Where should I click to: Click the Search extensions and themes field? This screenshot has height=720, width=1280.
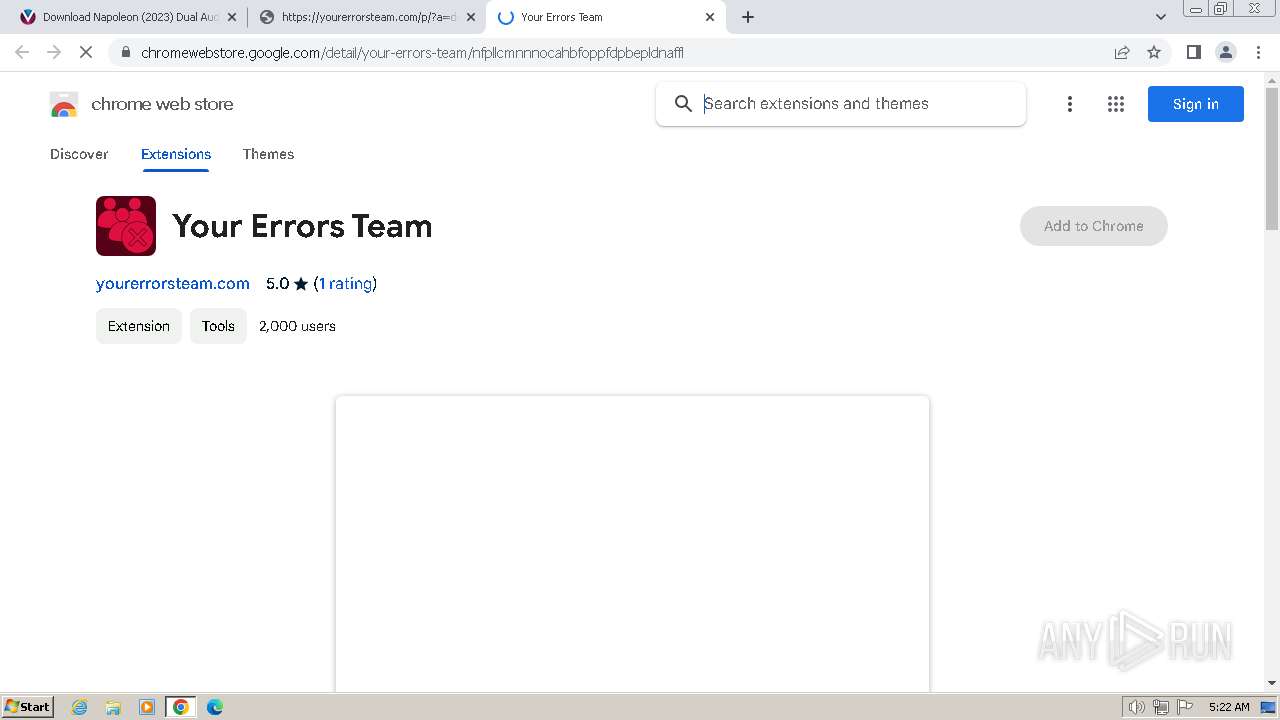[x=841, y=104]
